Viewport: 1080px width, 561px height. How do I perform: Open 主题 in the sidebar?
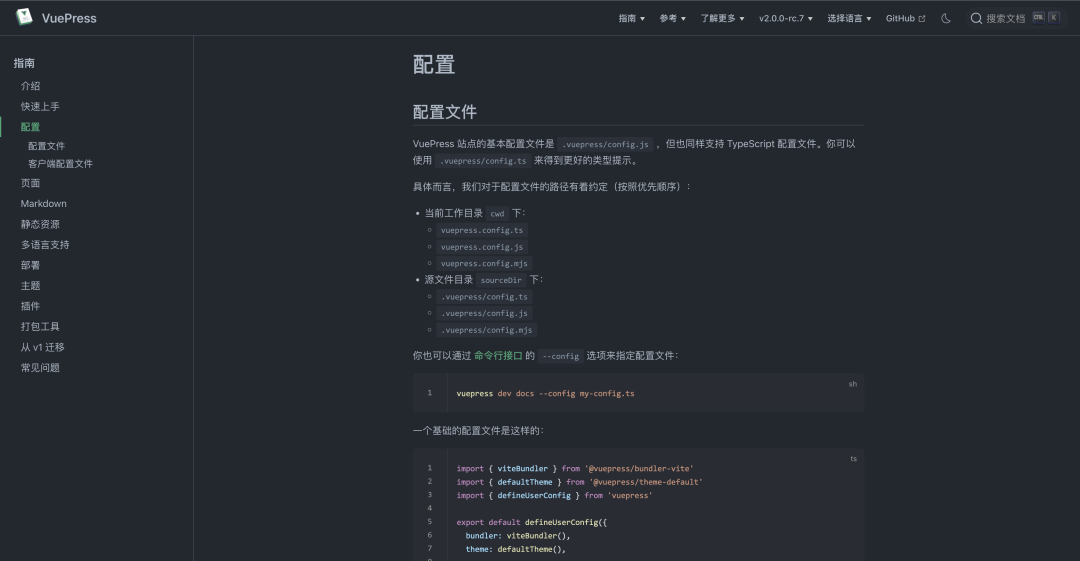(30, 286)
